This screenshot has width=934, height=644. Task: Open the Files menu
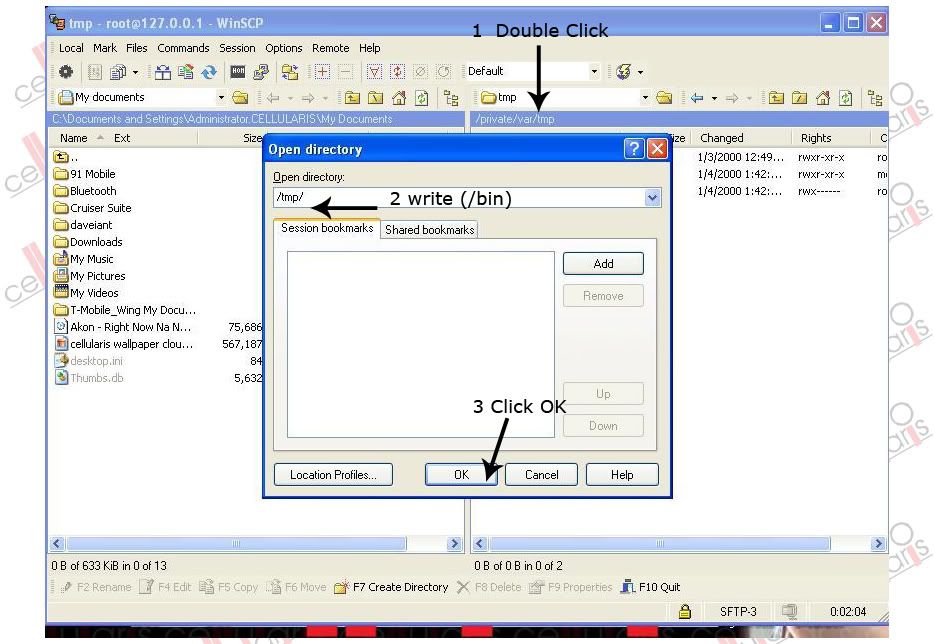pos(136,48)
